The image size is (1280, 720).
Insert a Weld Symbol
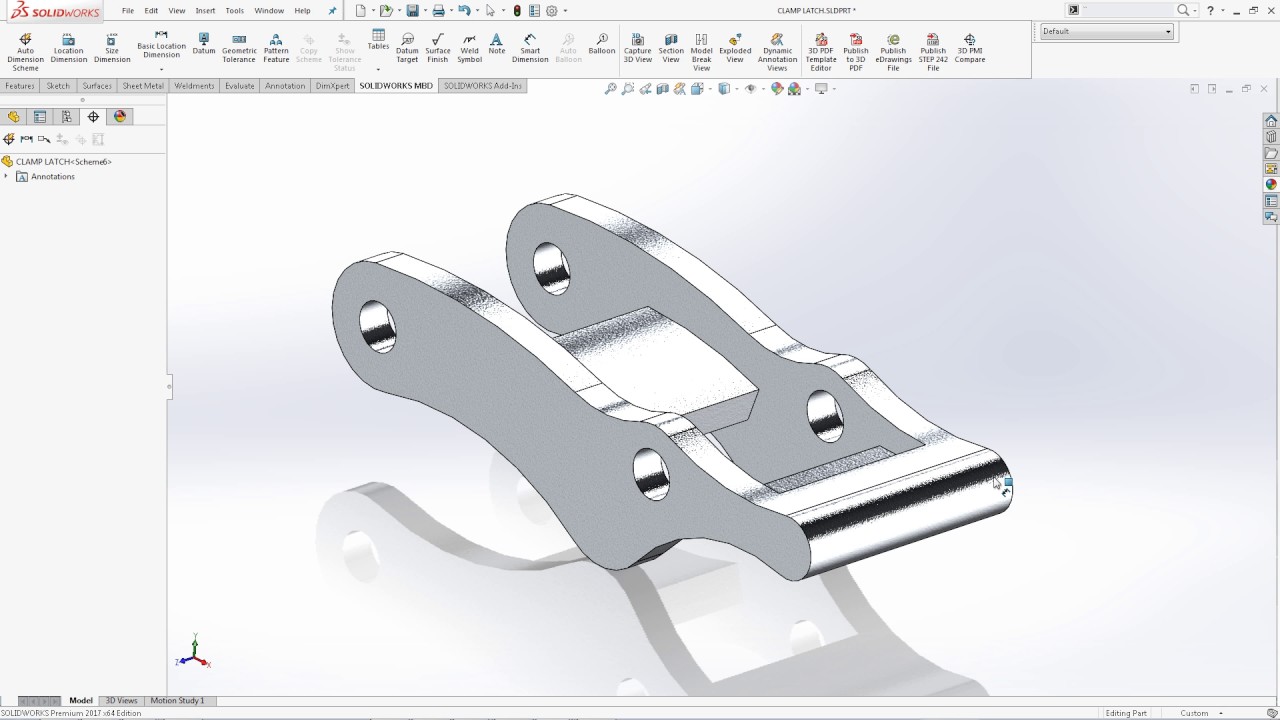tap(469, 48)
